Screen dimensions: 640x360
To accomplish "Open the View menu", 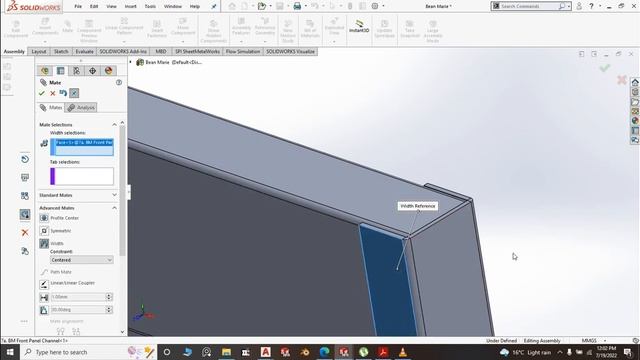I will point(111,6).
